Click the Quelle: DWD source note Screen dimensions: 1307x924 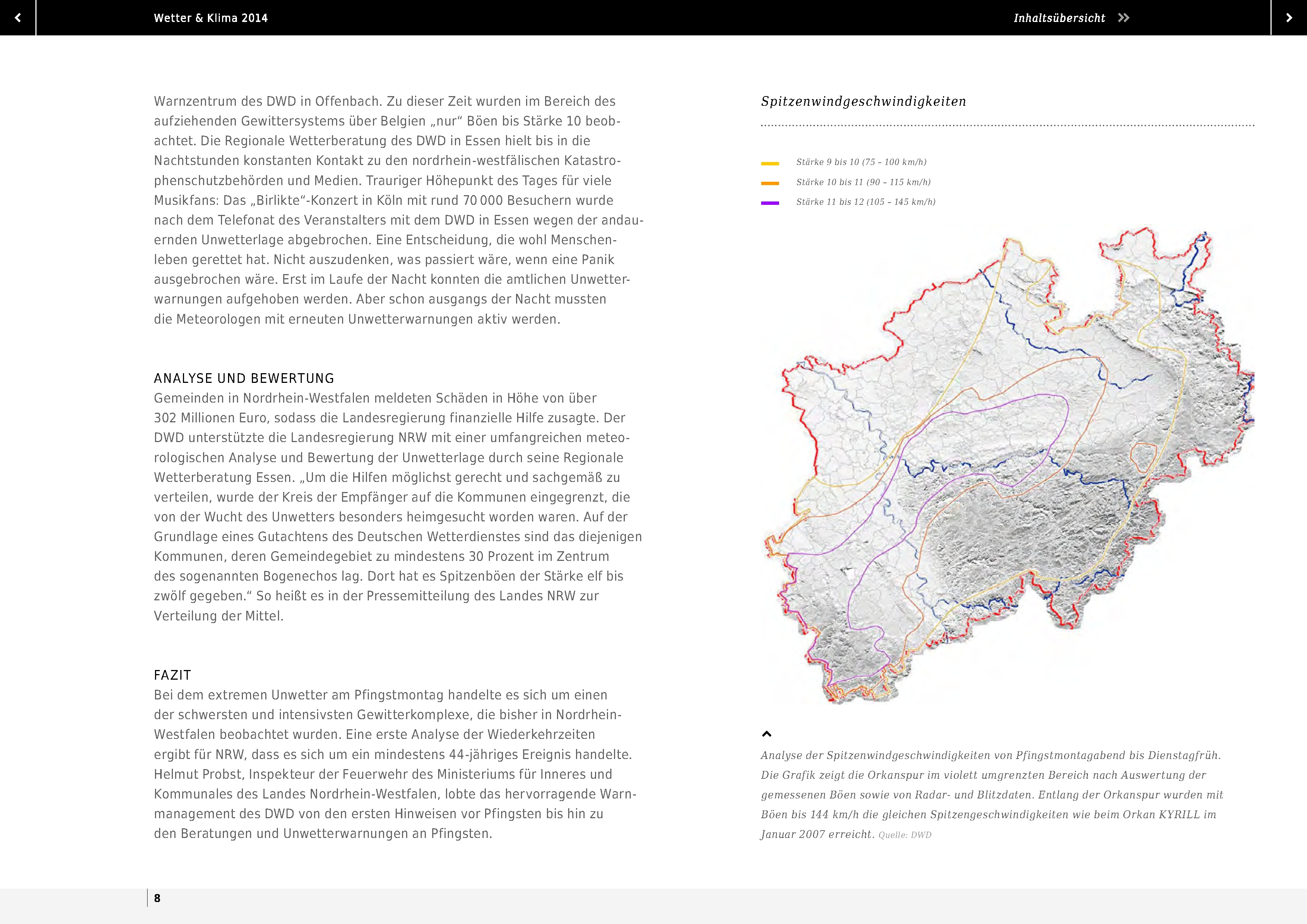905,835
